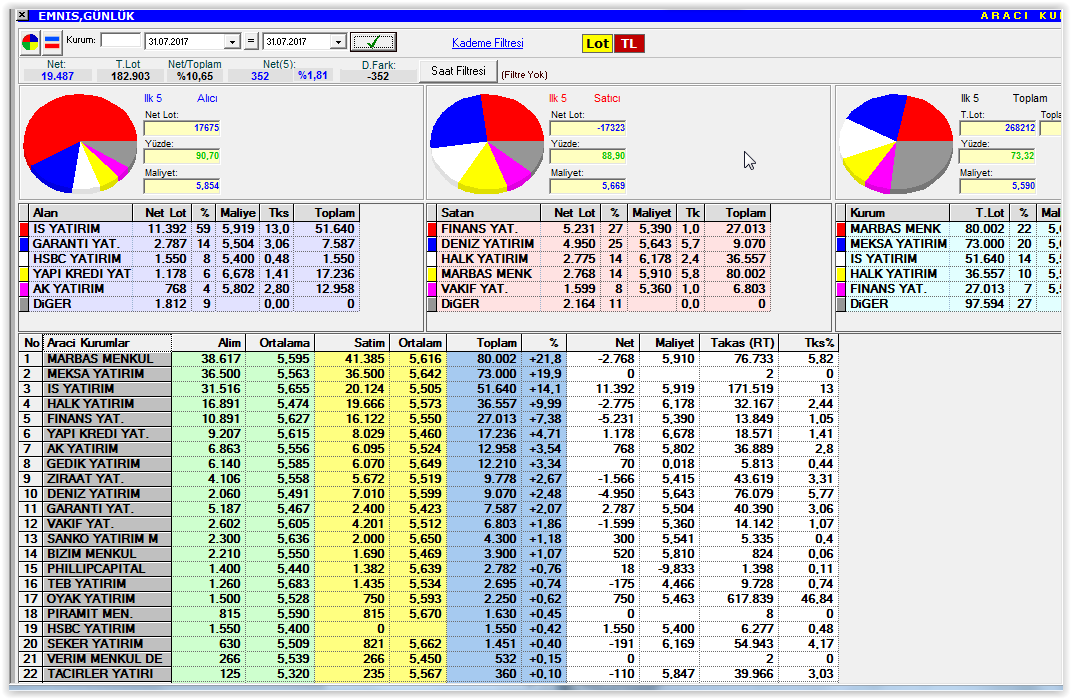The width and height of the screenshot is (1071, 699).
Task: Select PIRAMIT MEN. row
Action: [x=428, y=614]
